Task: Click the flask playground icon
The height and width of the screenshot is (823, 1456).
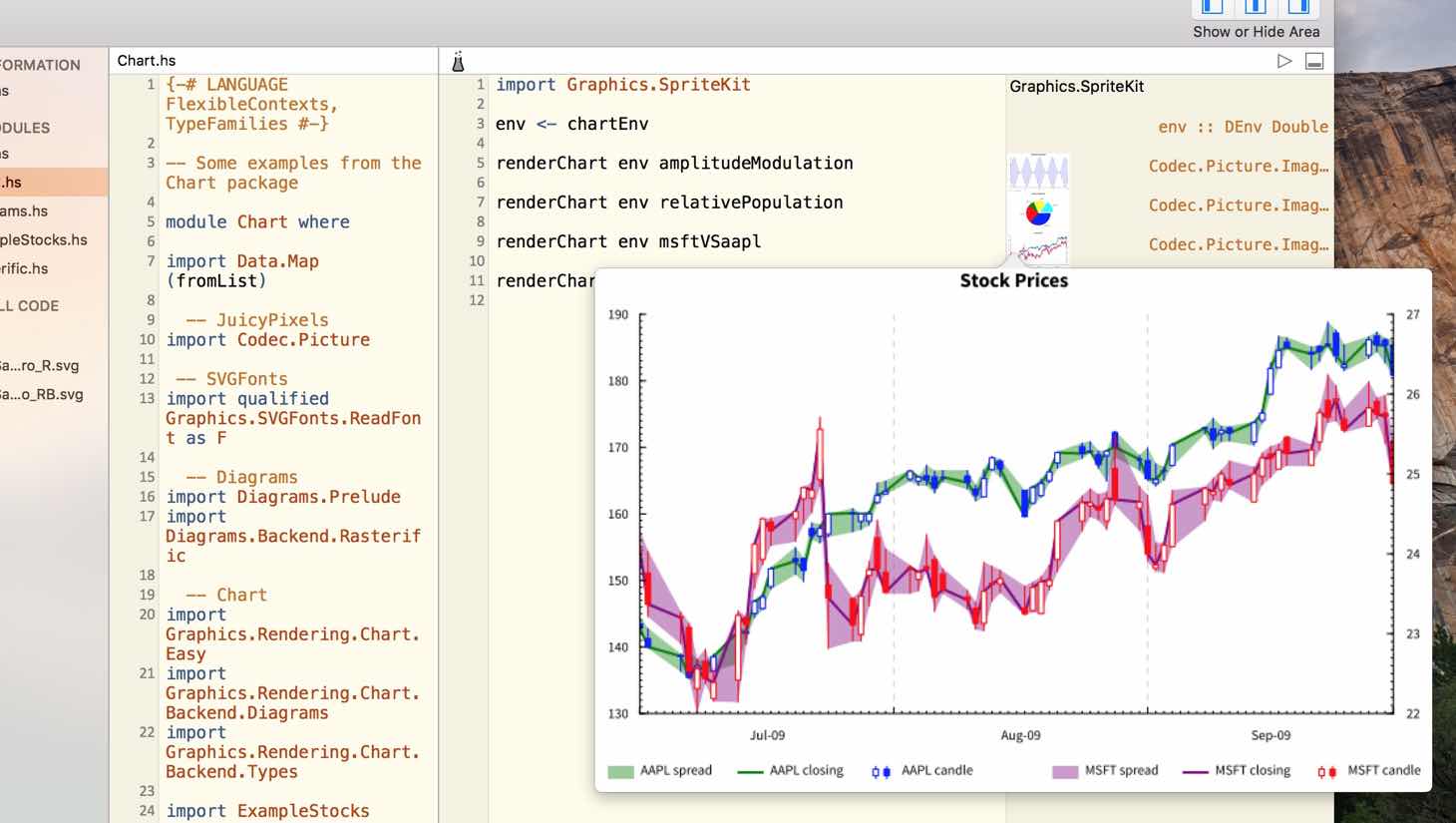Action: coord(458,62)
